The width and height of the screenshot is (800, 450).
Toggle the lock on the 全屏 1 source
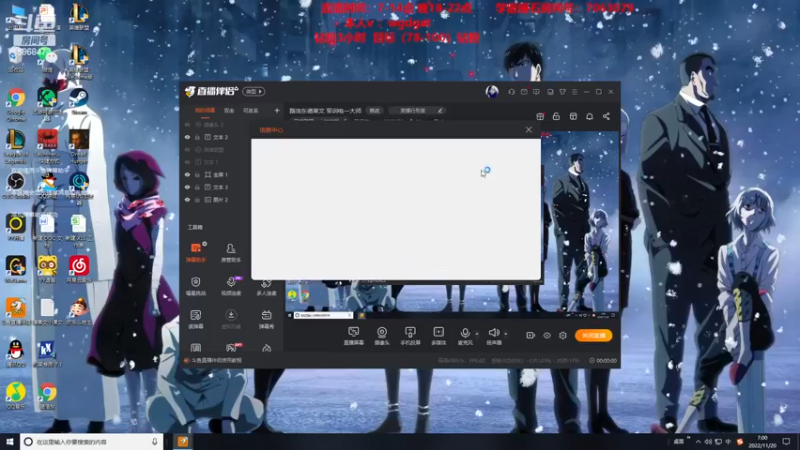click(x=197, y=174)
